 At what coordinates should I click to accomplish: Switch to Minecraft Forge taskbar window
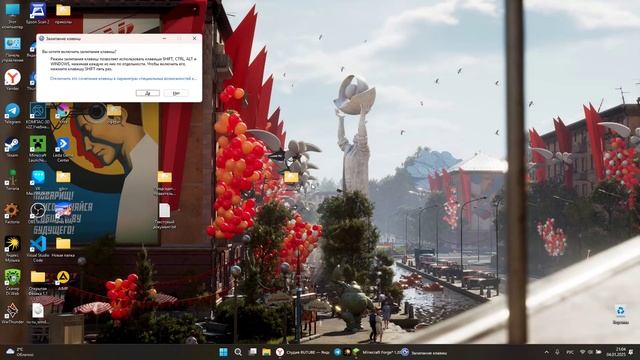pos(376,352)
